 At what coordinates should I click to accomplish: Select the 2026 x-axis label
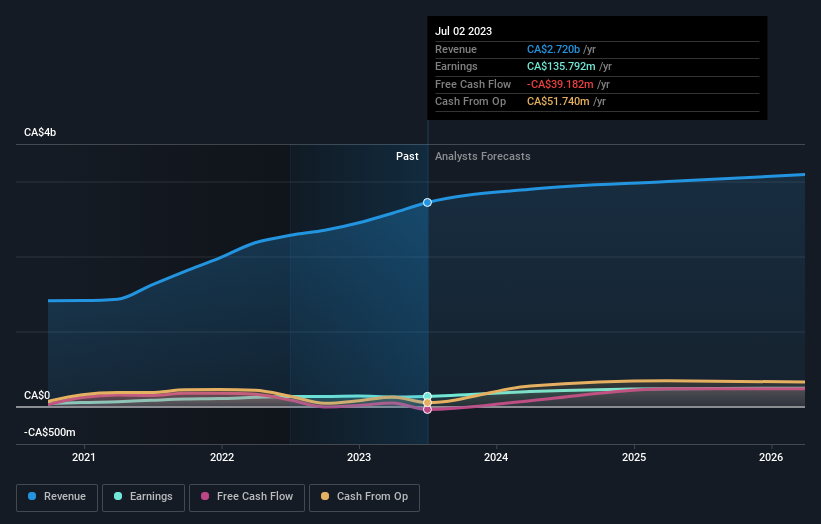[771, 457]
